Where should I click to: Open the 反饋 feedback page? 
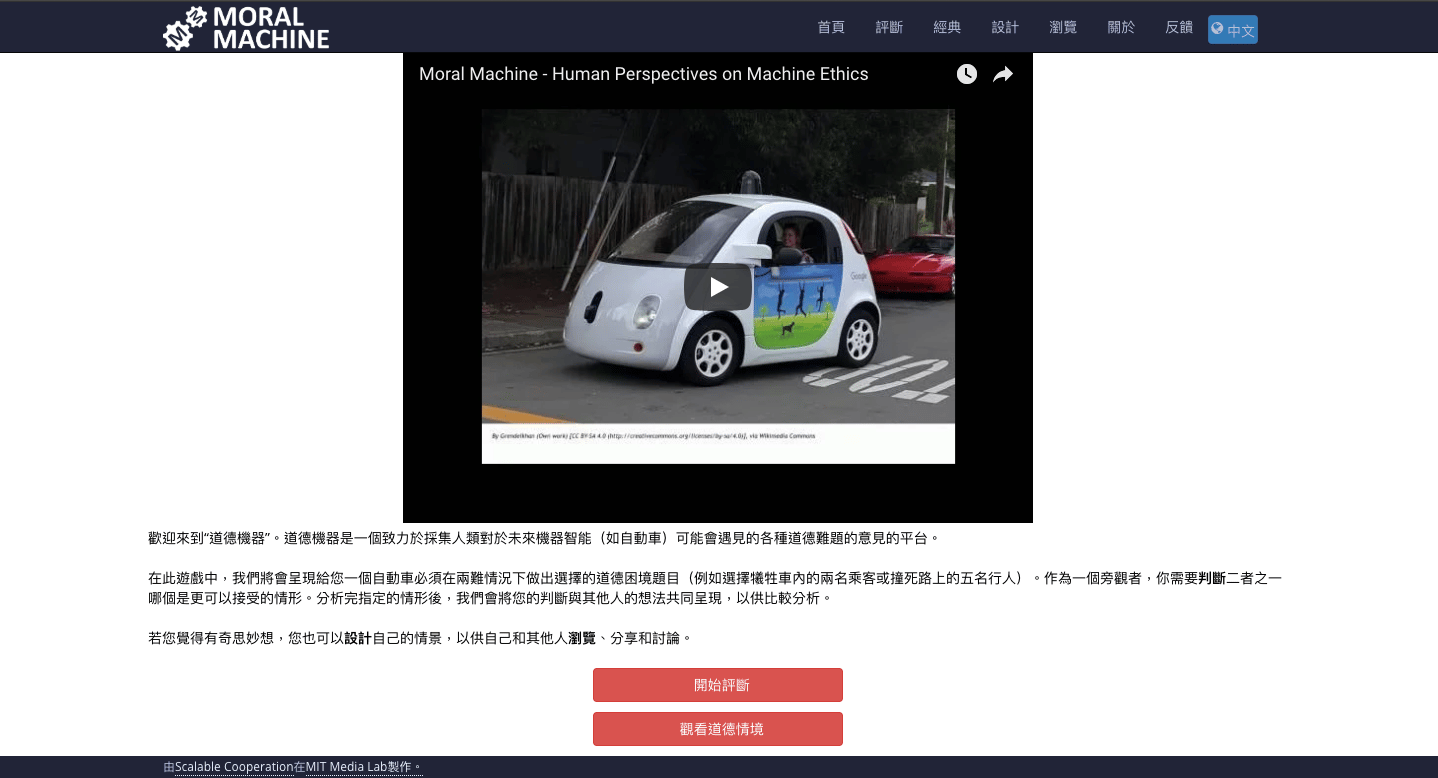coord(1179,27)
